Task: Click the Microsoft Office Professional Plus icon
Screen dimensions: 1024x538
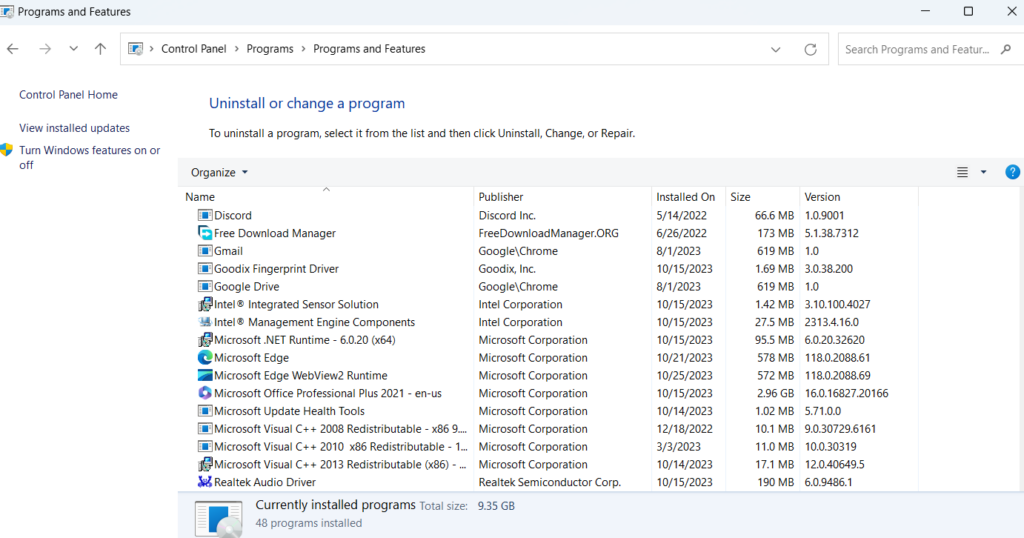Action: pyautogui.click(x=205, y=393)
